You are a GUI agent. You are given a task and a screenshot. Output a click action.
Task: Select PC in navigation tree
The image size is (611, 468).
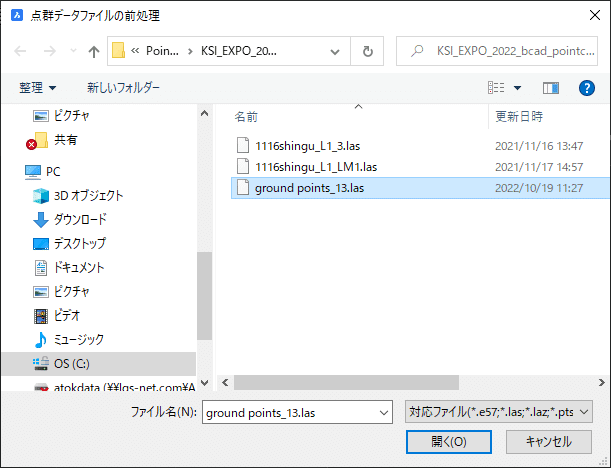tap(42, 171)
